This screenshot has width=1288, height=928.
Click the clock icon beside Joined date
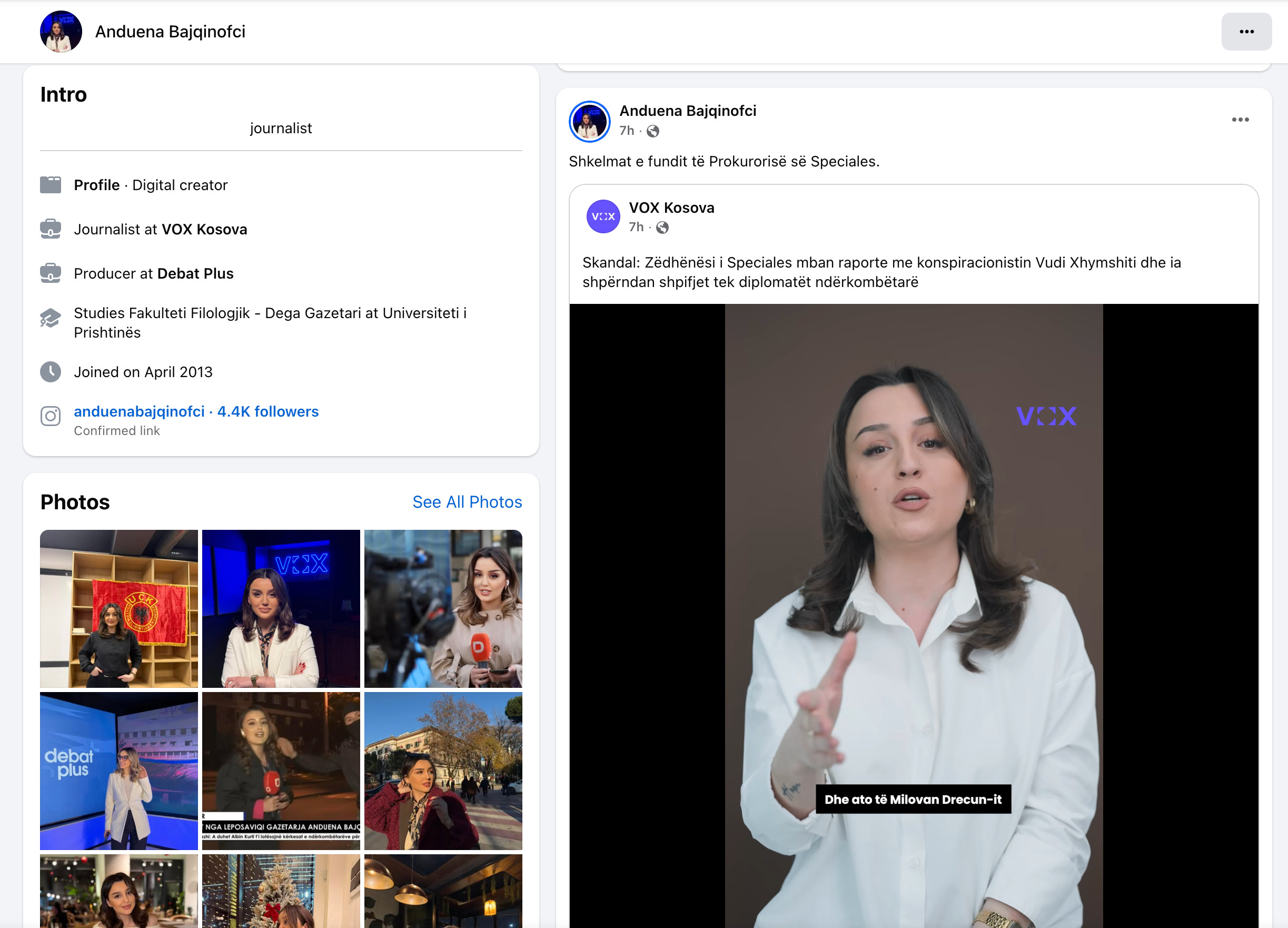pyautogui.click(x=51, y=372)
